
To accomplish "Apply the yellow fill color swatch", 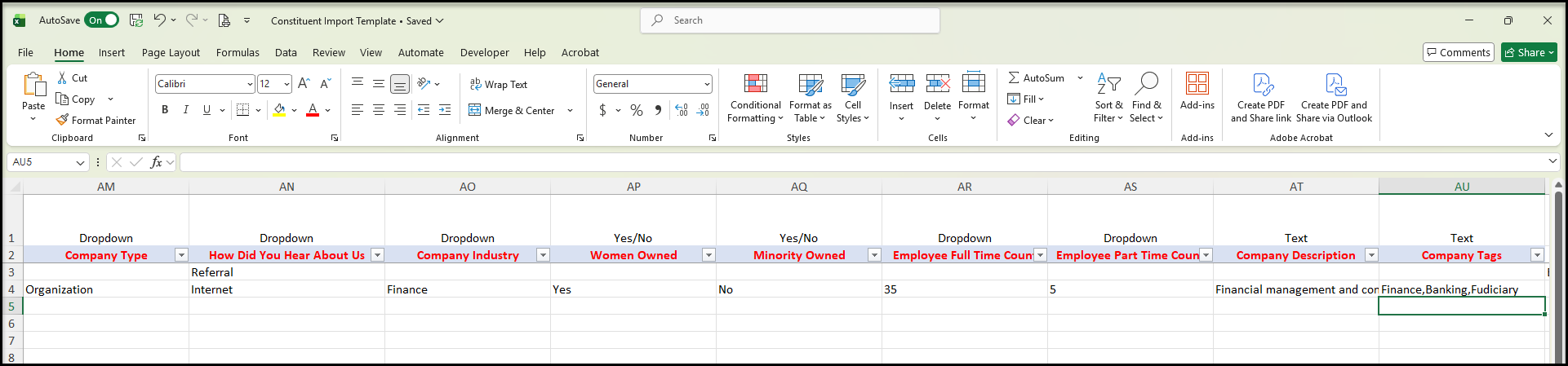I will click(279, 110).
